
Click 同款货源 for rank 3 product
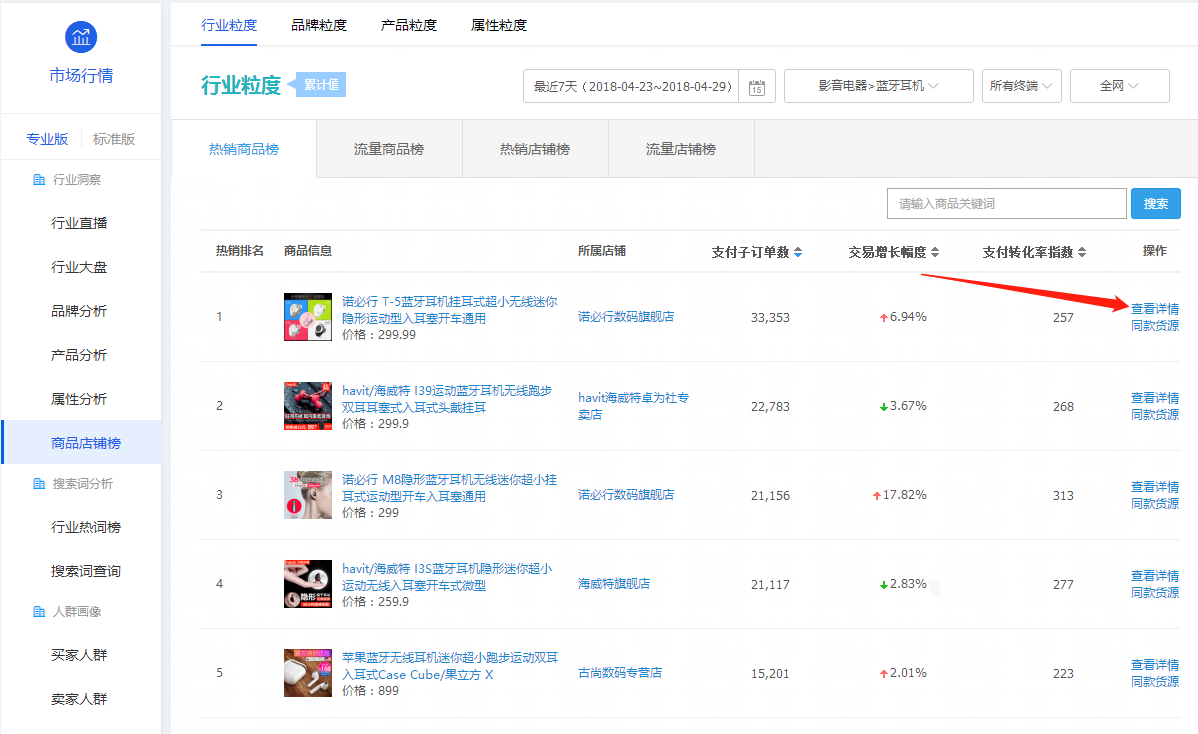(1155, 503)
